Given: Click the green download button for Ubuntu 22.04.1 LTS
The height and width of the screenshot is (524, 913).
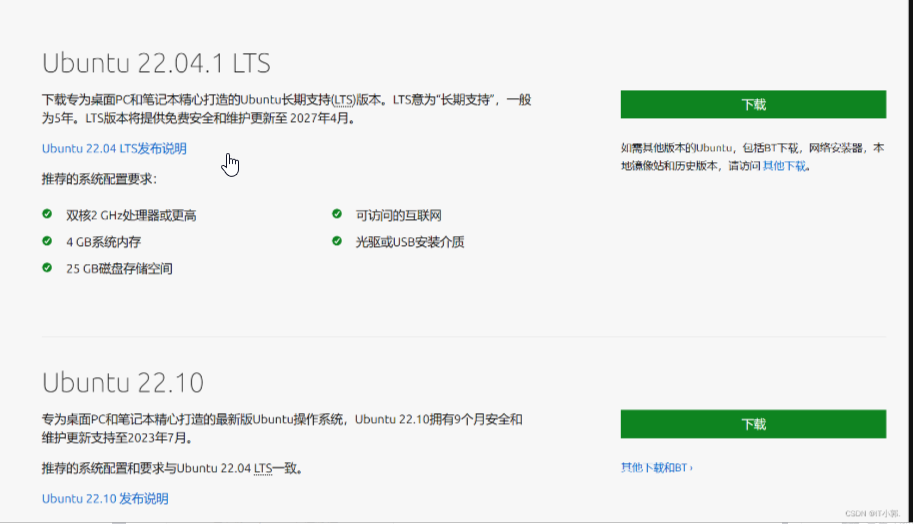Looking at the screenshot, I should click(753, 104).
